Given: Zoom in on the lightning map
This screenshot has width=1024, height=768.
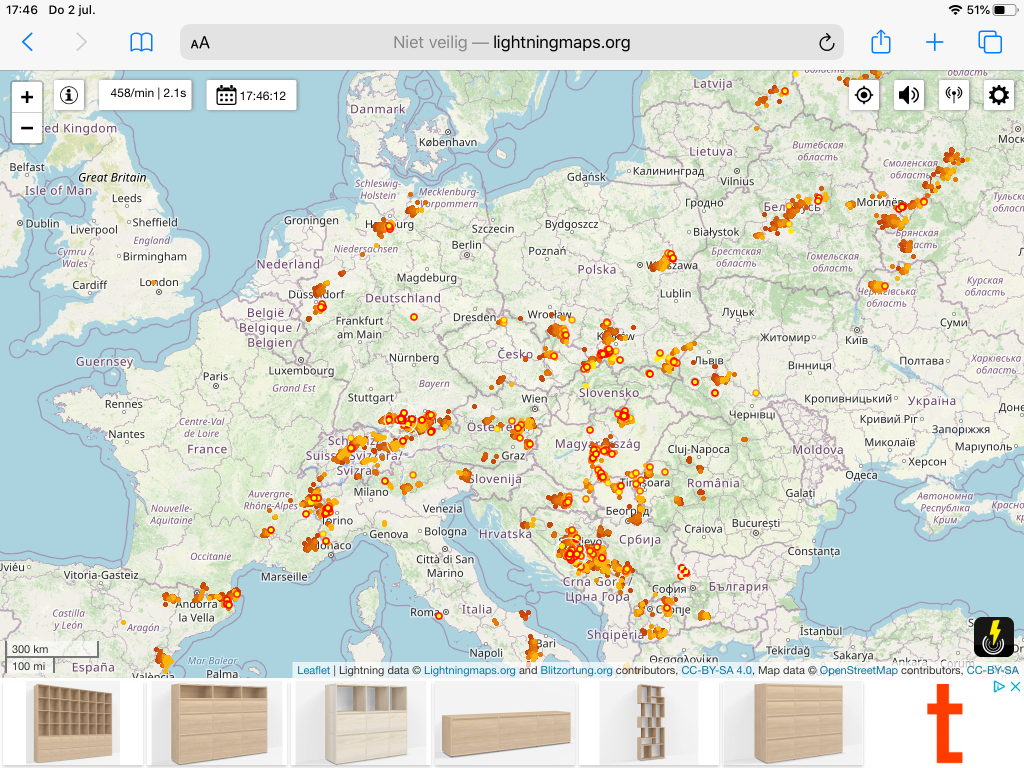Looking at the screenshot, I should 27,97.
